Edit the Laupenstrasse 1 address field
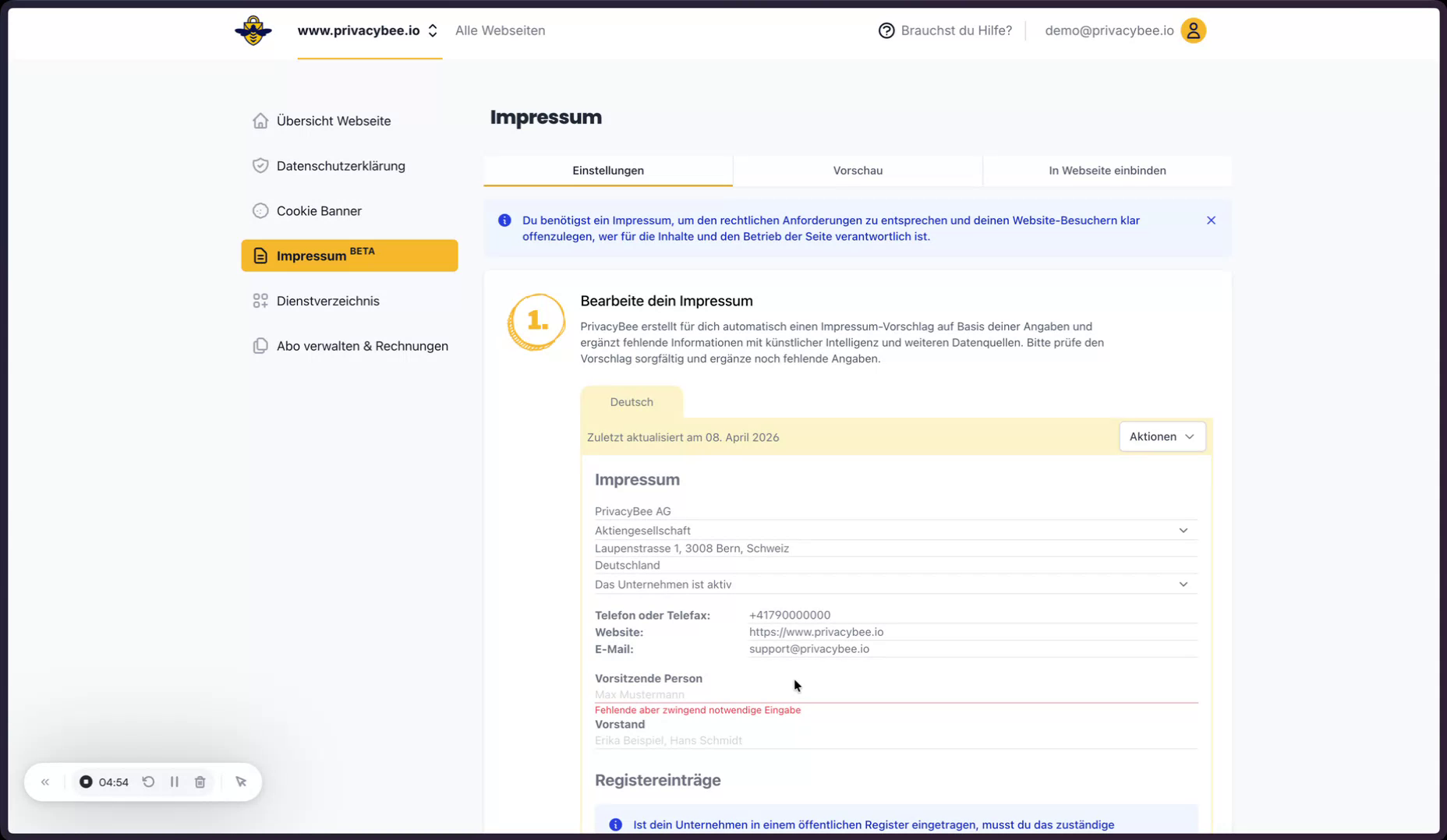Viewport: 1447px width, 840px height. click(896, 549)
